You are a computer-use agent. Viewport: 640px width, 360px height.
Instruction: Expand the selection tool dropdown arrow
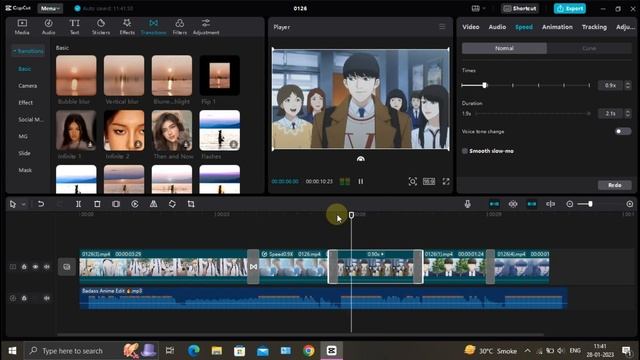coord(24,204)
